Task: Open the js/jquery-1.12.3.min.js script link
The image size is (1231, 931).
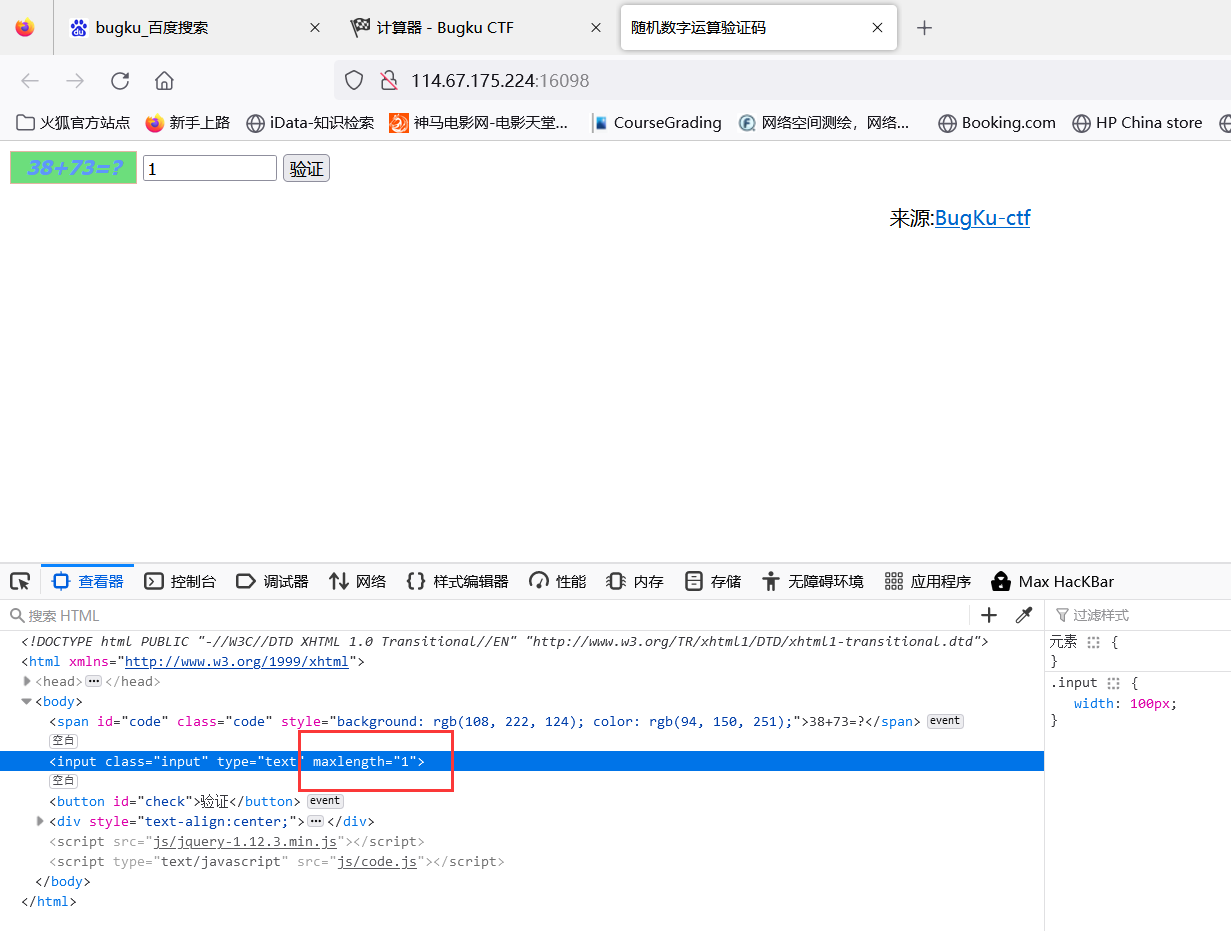Action: pyautogui.click(x=245, y=841)
